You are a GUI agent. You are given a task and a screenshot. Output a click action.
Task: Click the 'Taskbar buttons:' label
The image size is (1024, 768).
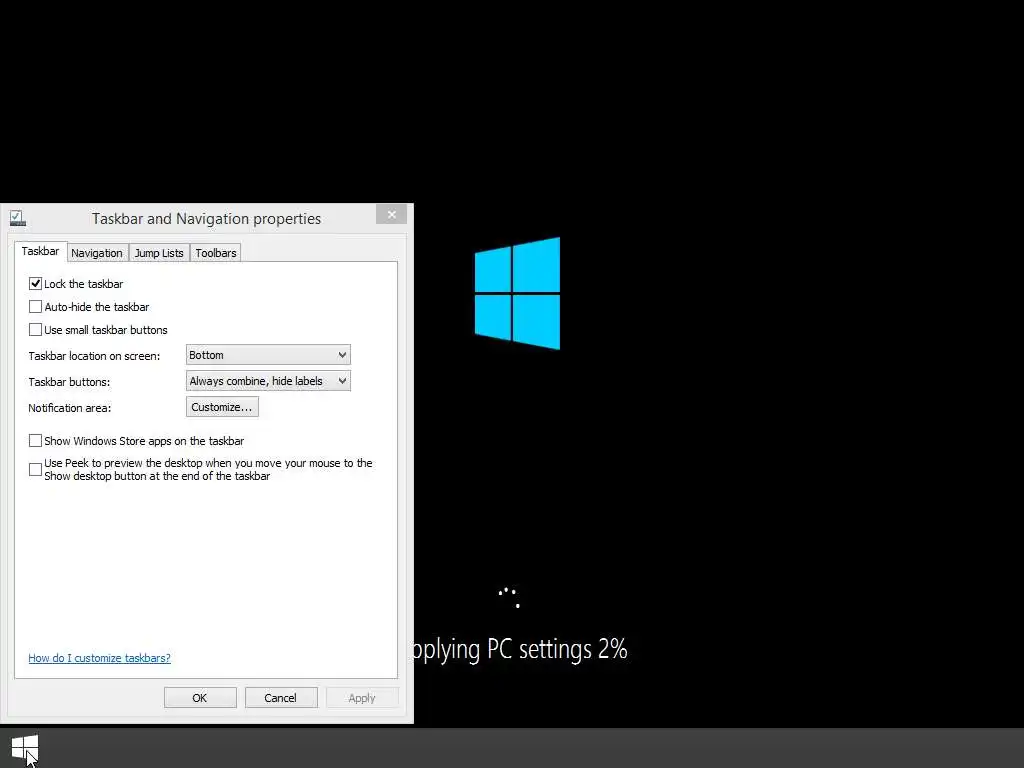(x=69, y=382)
